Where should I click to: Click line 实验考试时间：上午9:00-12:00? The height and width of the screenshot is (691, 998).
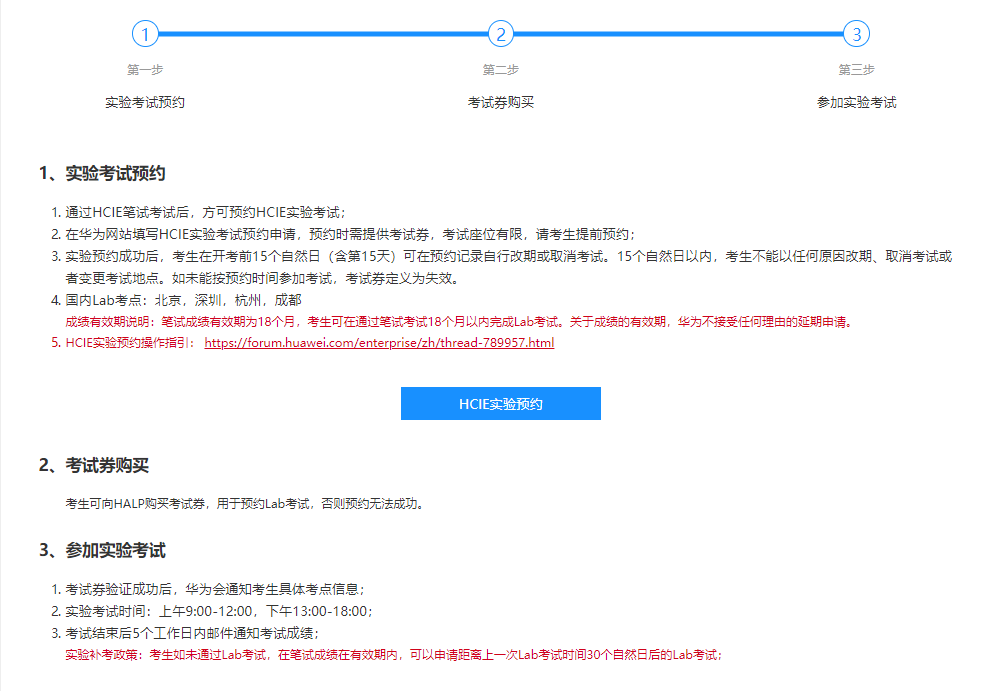(219, 611)
